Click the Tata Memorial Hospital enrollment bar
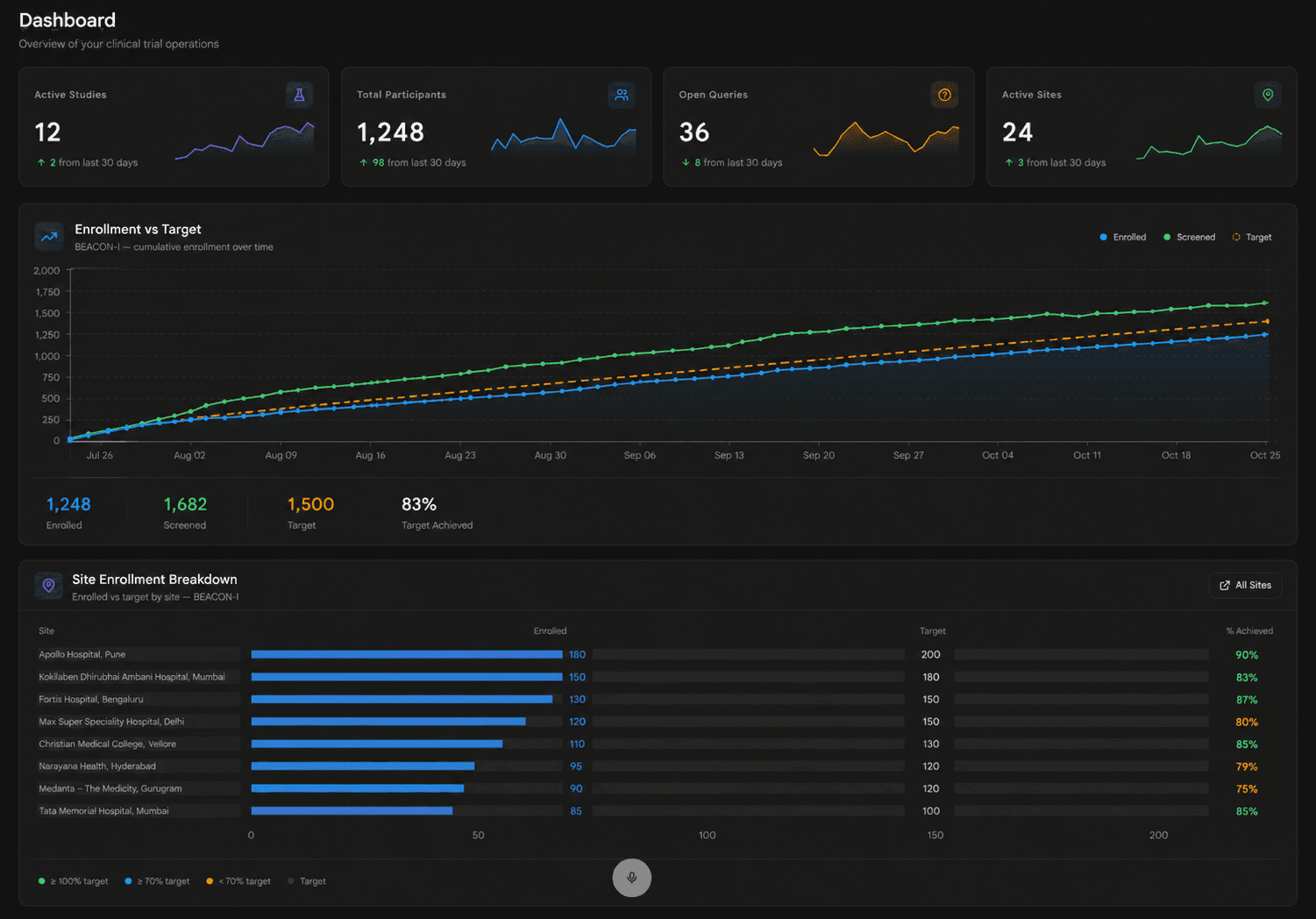 point(352,811)
